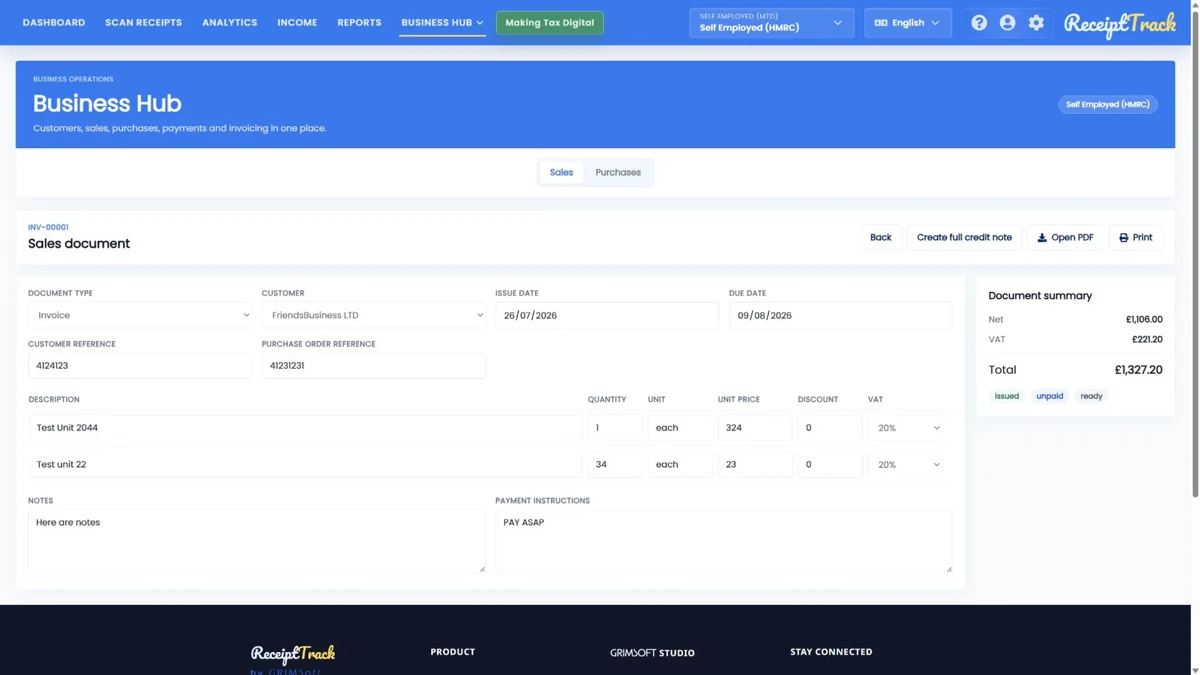The width and height of the screenshot is (1200, 675).
Task: Click the STAY CONNECTED footer heading
Action: coord(831,652)
